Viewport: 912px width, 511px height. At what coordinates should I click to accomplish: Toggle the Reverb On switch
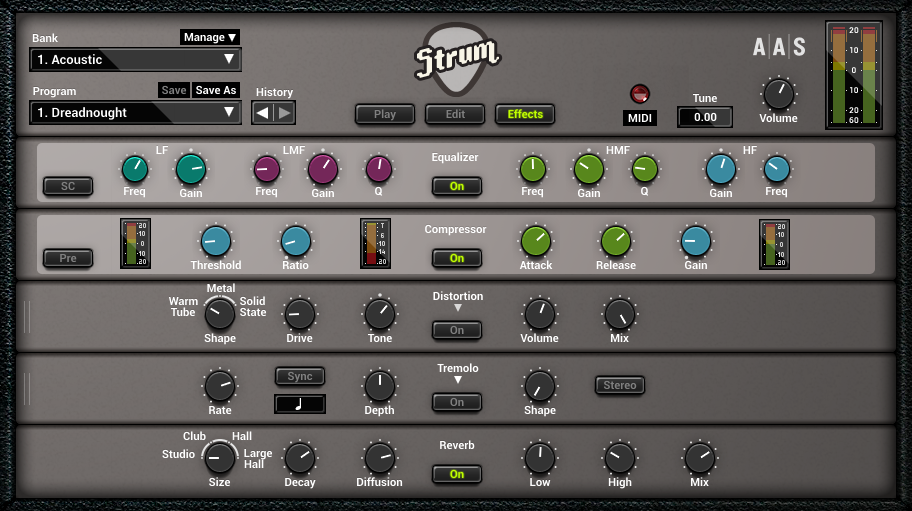coord(457,474)
